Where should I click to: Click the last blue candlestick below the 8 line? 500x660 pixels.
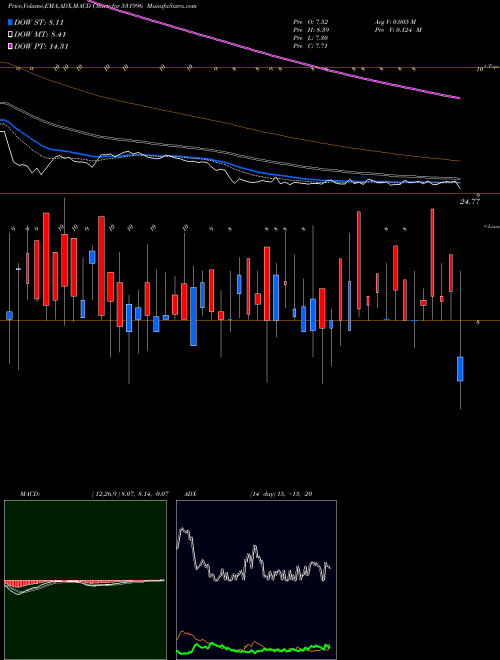460,369
